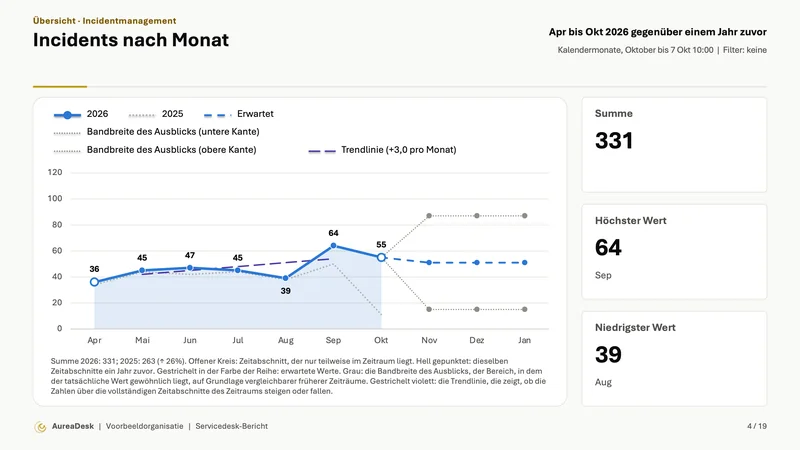
Task: Click the expected Nov point on the dashed line
Action: (429, 262)
